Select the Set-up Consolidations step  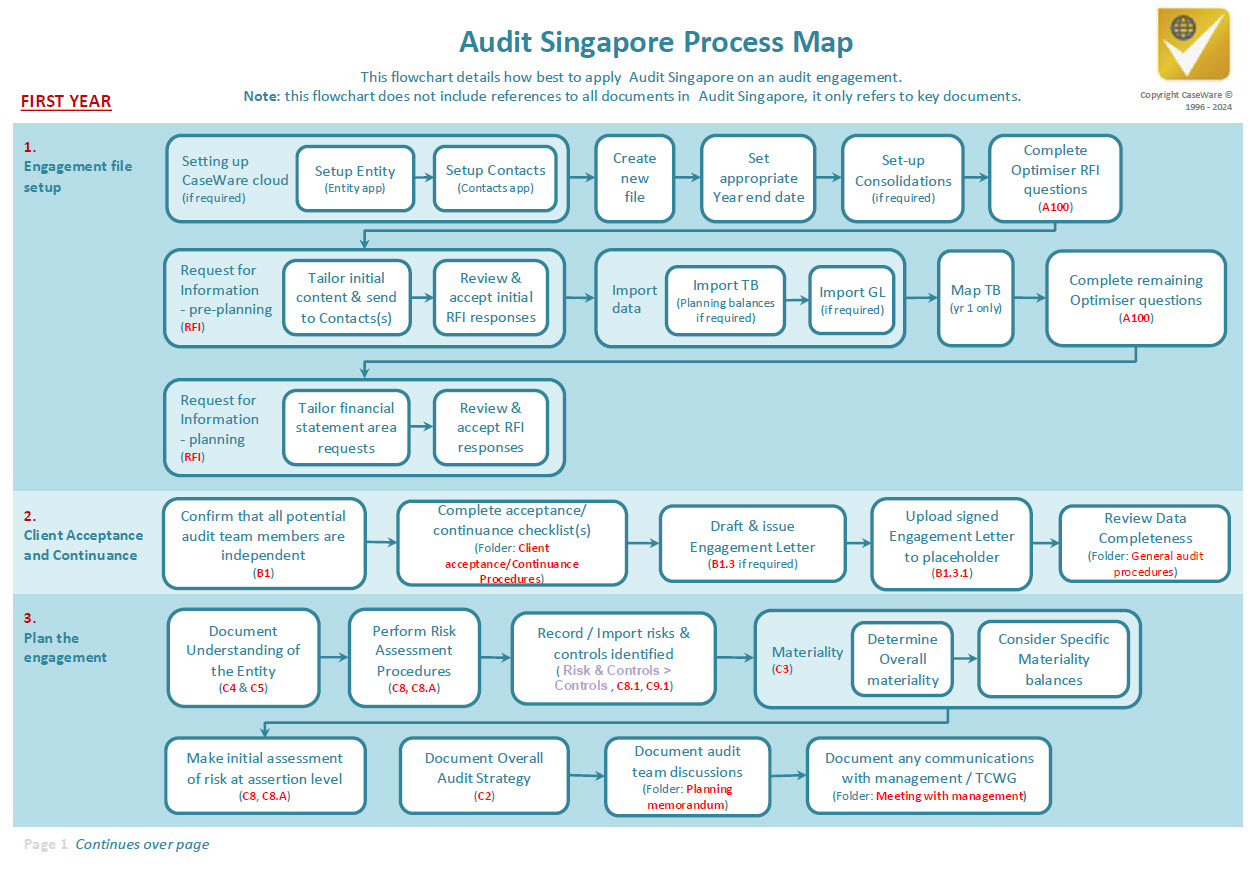point(902,179)
